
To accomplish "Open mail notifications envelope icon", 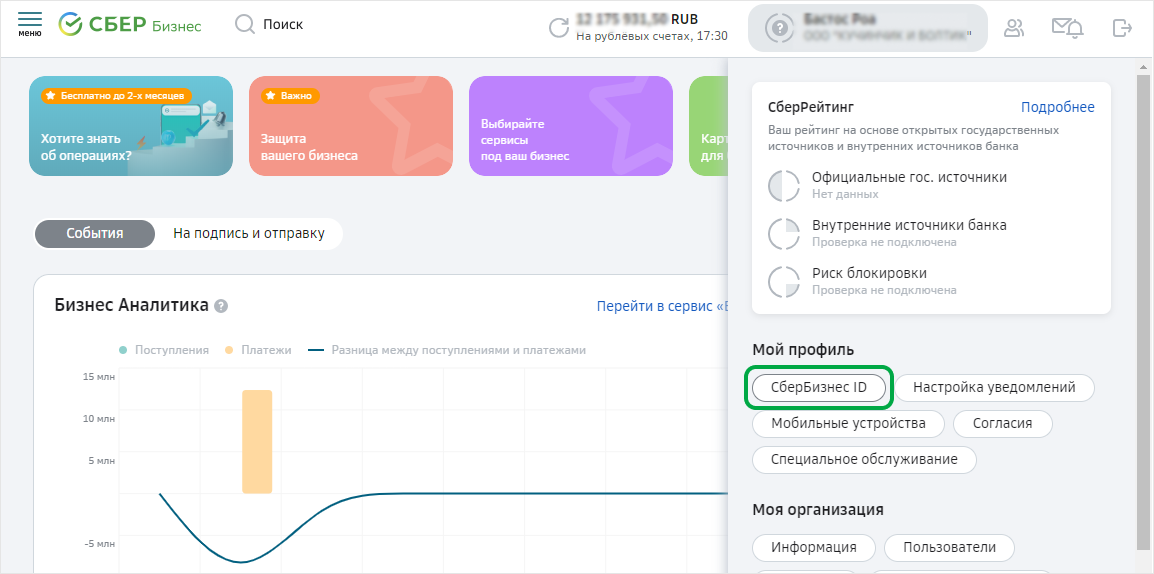I will tap(1067, 28).
